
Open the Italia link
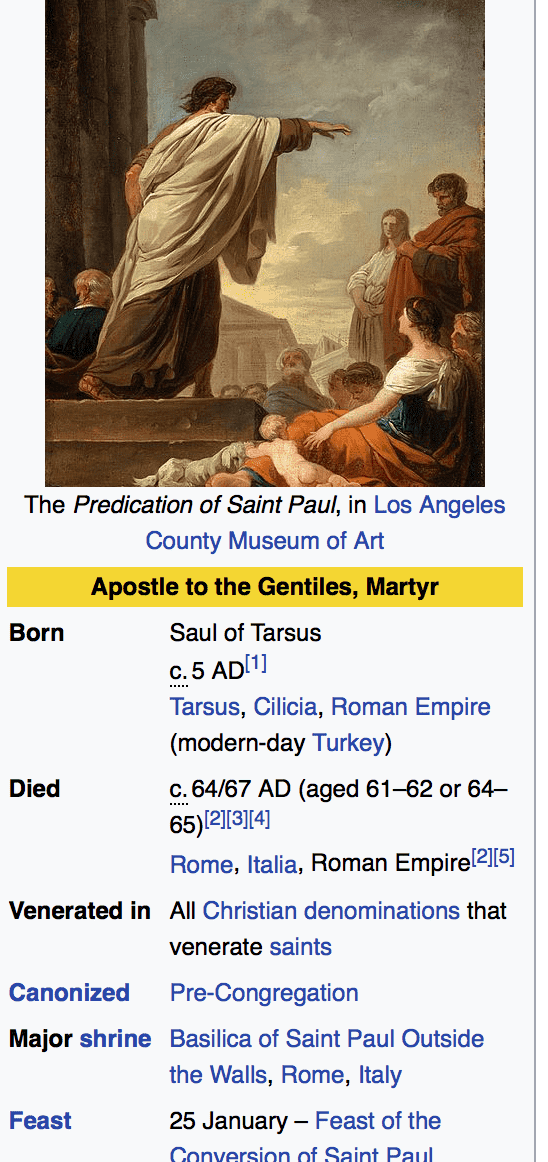(x=272, y=864)
